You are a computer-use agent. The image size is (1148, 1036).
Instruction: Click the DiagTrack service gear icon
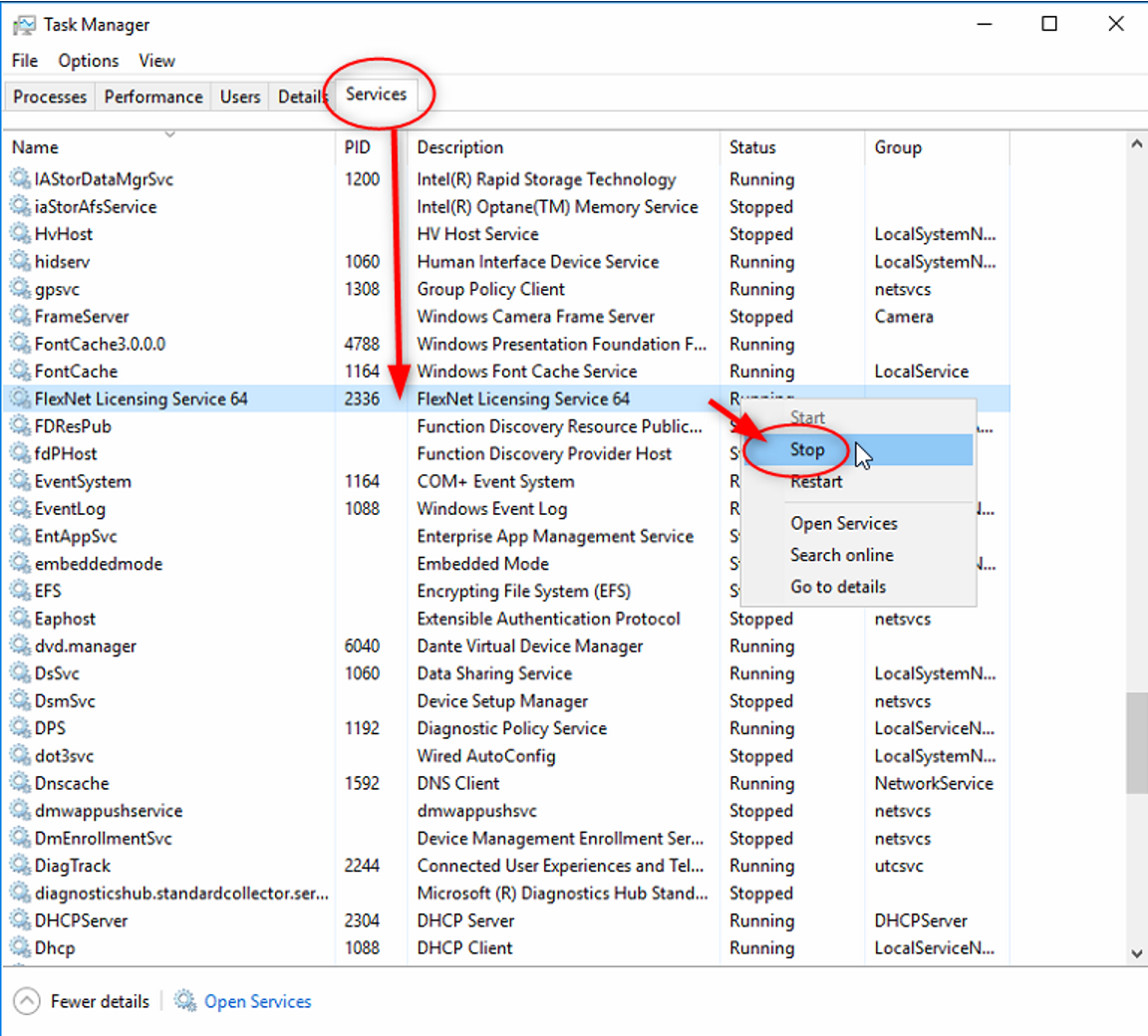pyautogui.click(x=19, y=866)
